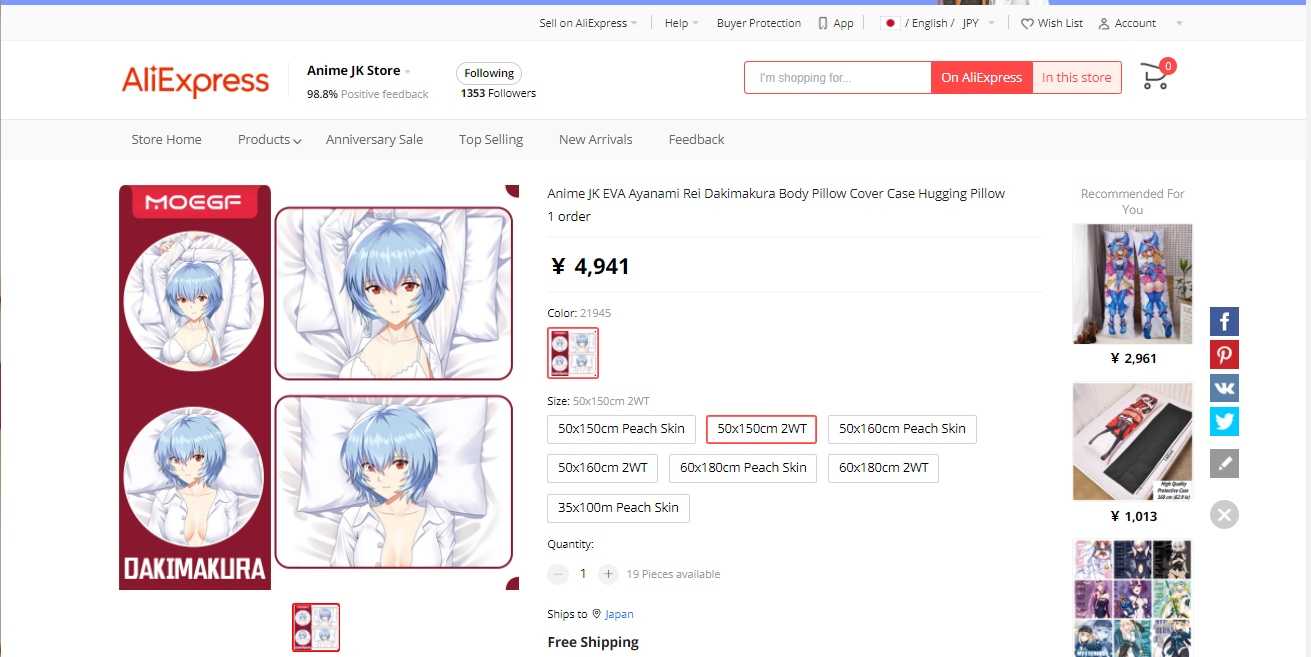Choose color swatch 21945
Screen dimensions: 1311x657
(573, 353)
